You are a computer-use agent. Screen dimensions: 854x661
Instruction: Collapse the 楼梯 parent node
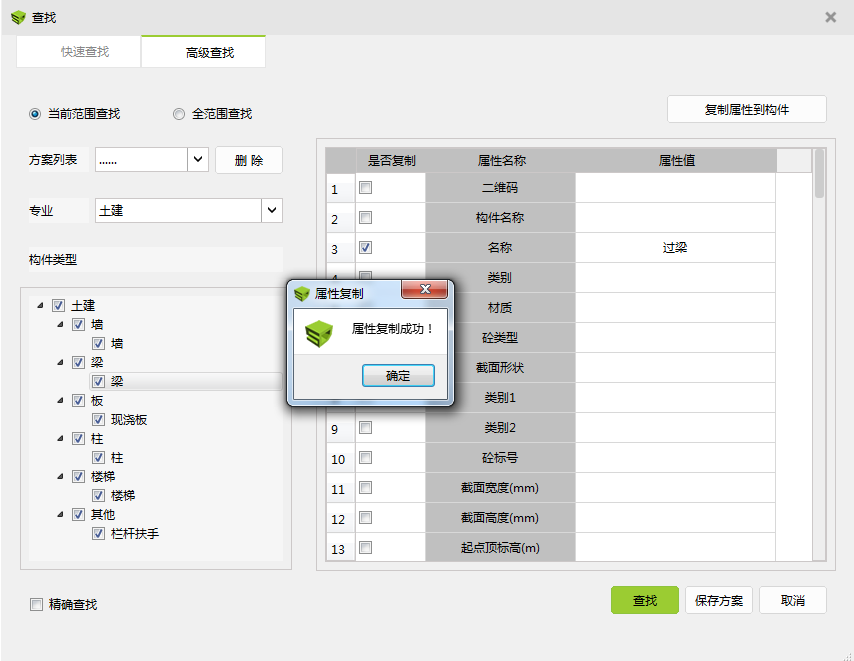(60, 476)
